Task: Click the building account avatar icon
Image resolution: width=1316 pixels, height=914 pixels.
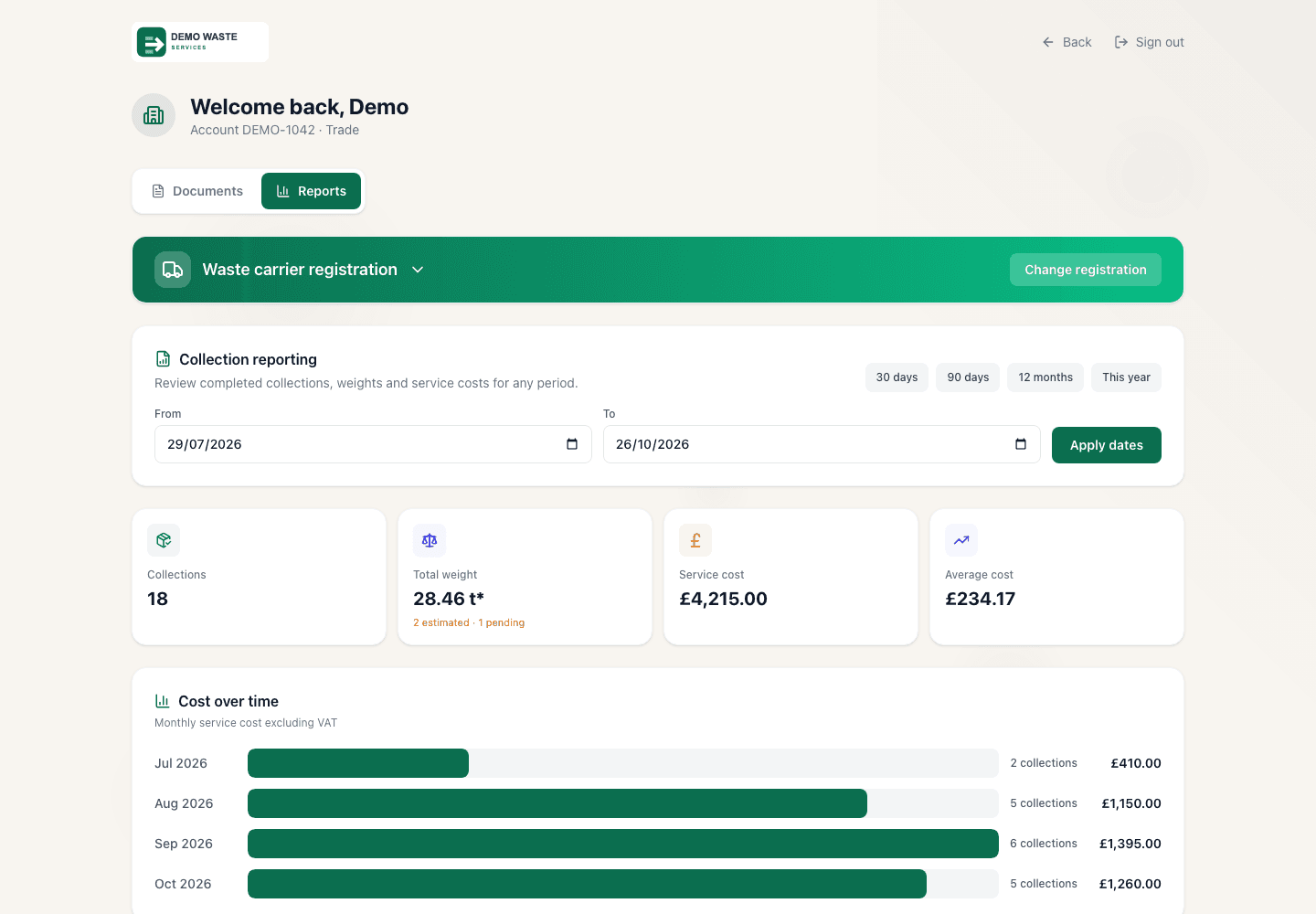Action: pyautogui.click(x=154, y=115)
